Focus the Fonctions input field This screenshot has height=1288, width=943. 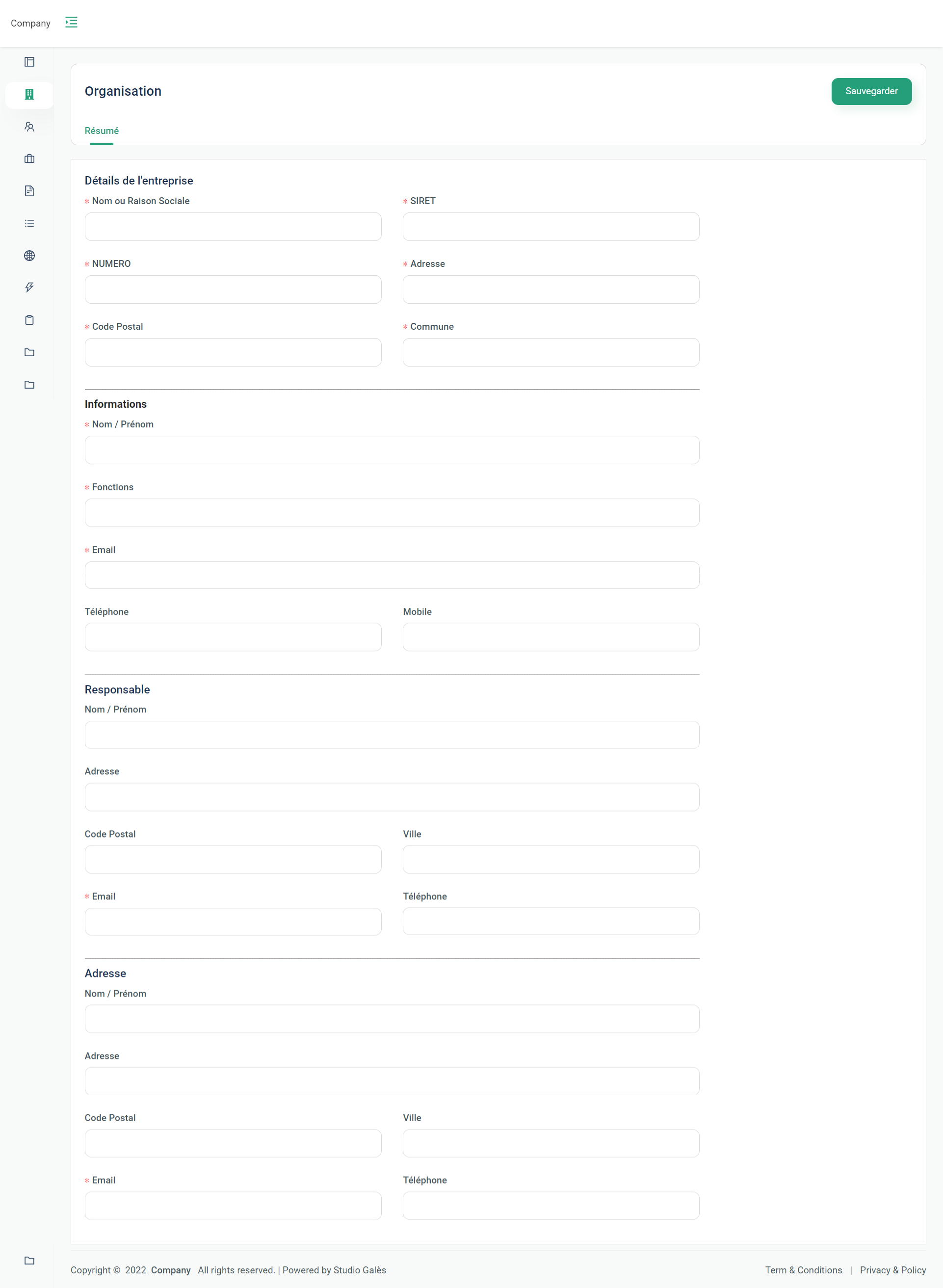pyautogui.click(x=392, y=513)
